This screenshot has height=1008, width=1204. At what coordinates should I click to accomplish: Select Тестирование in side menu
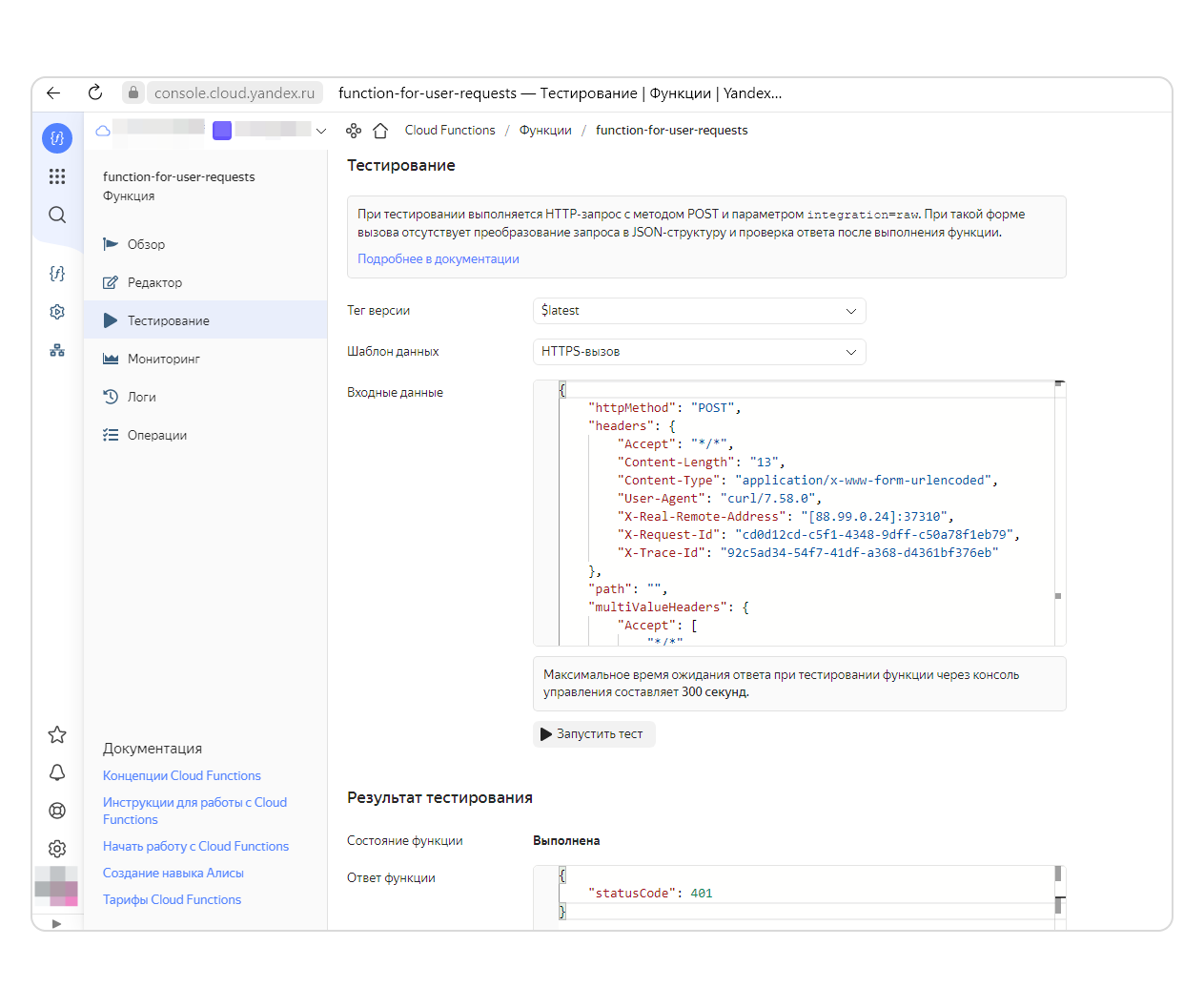205,320
